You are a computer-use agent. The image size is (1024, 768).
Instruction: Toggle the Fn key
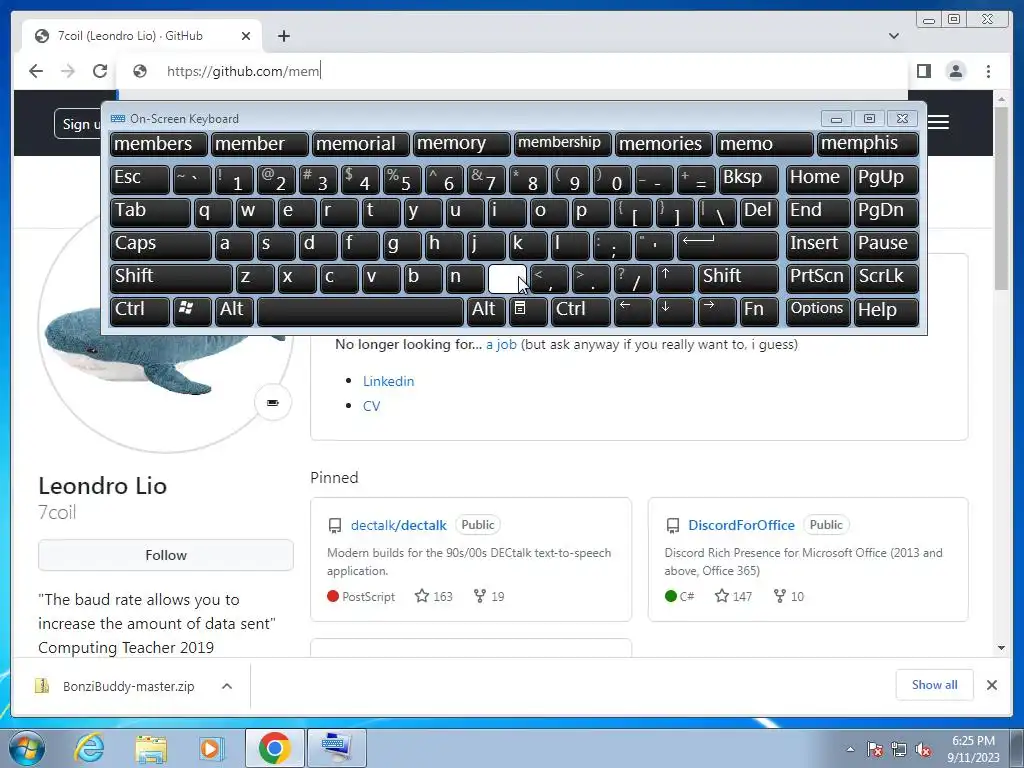(x=759, y=312)
